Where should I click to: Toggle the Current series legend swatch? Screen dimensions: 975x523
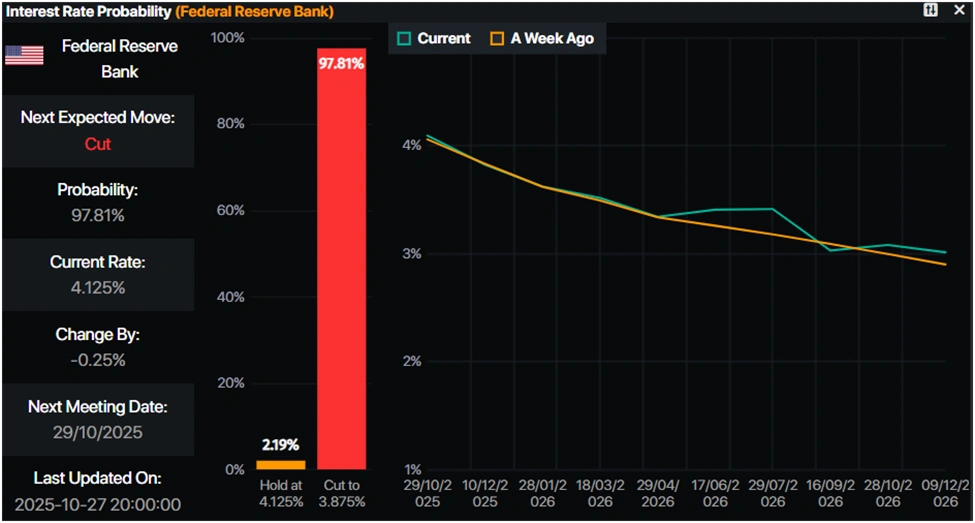coord(404,39)
